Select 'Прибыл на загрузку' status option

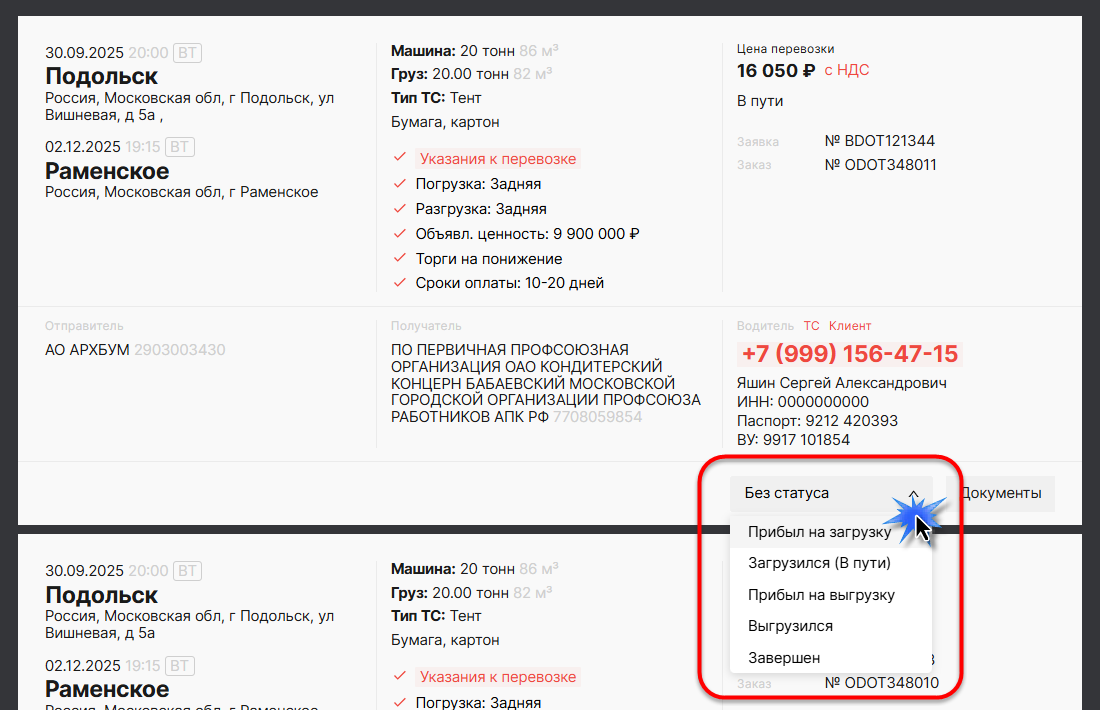pyautogui.click(x=819, y=532)
